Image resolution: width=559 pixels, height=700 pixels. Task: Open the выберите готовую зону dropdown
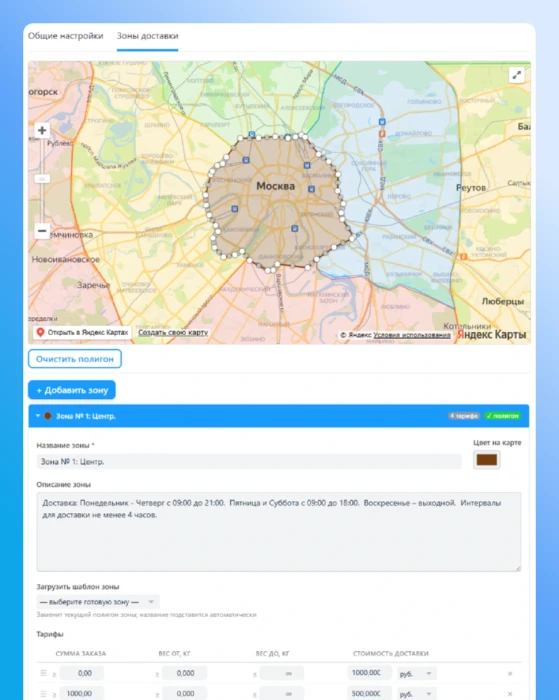pyautogui.click(x=98, y=602)
